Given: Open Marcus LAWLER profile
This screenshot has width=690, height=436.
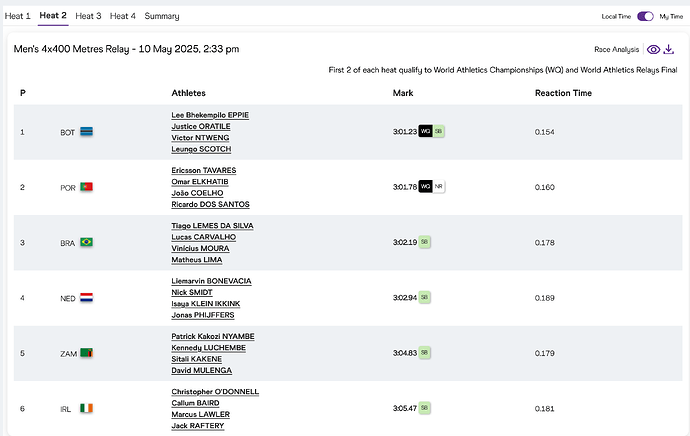Looking at the screenshot, I should [201, 414].
